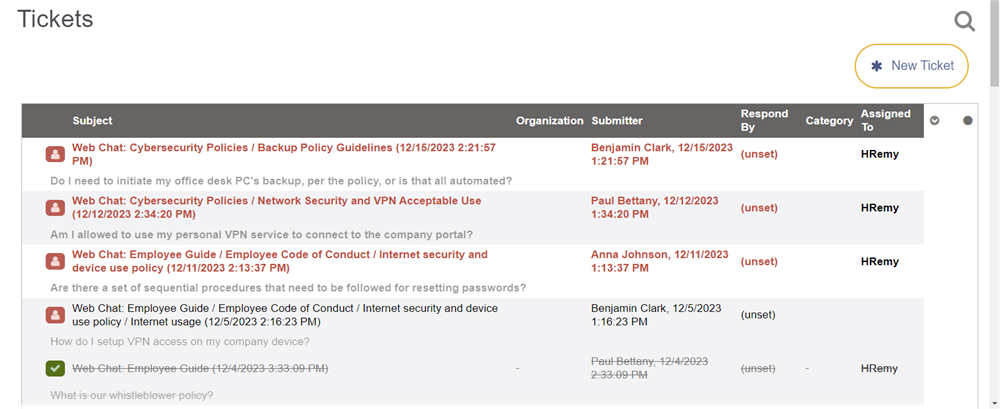
Task: Sort tickets by the Submitter column
Action: 617,121
